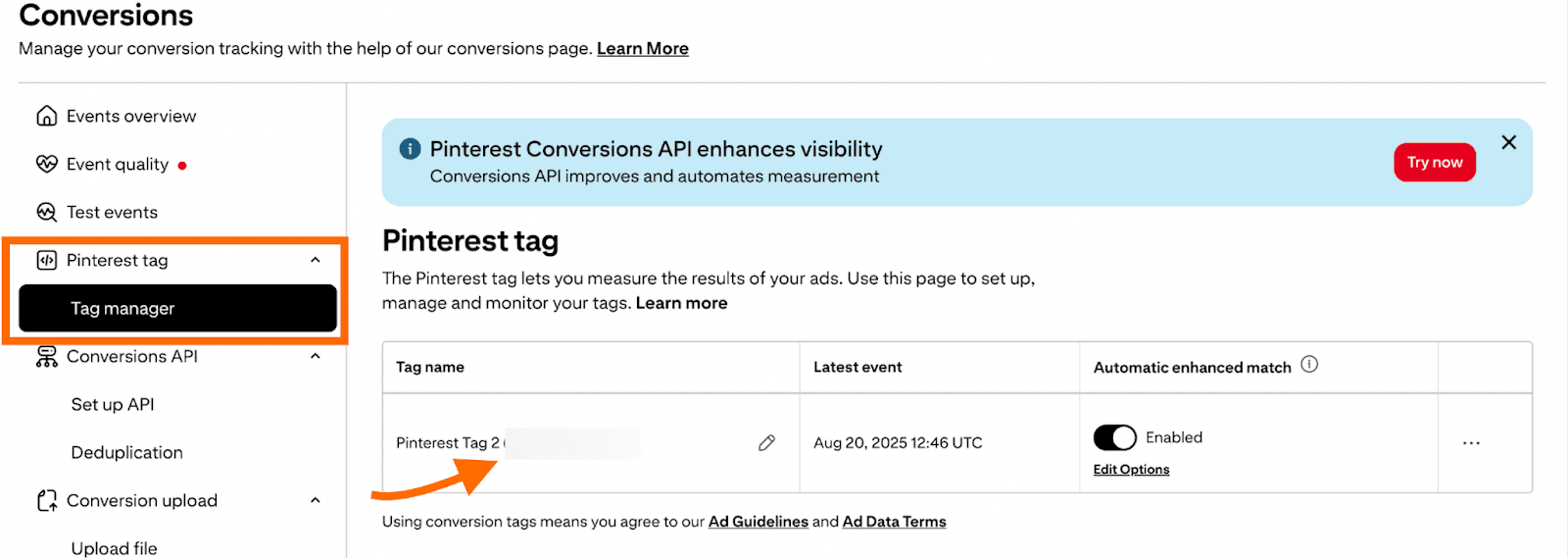Open Set up API sidebar item
The image size is (1568, 558).
113,404
